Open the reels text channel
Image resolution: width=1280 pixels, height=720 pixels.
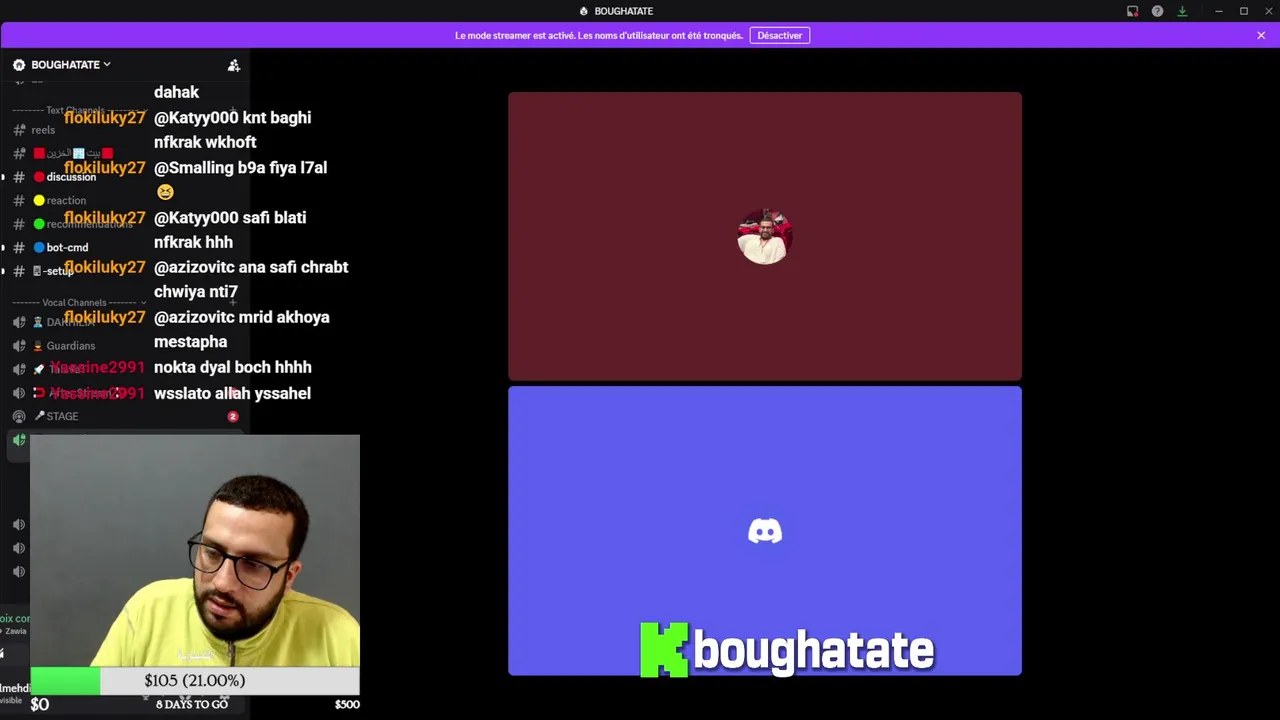(42, 130)
